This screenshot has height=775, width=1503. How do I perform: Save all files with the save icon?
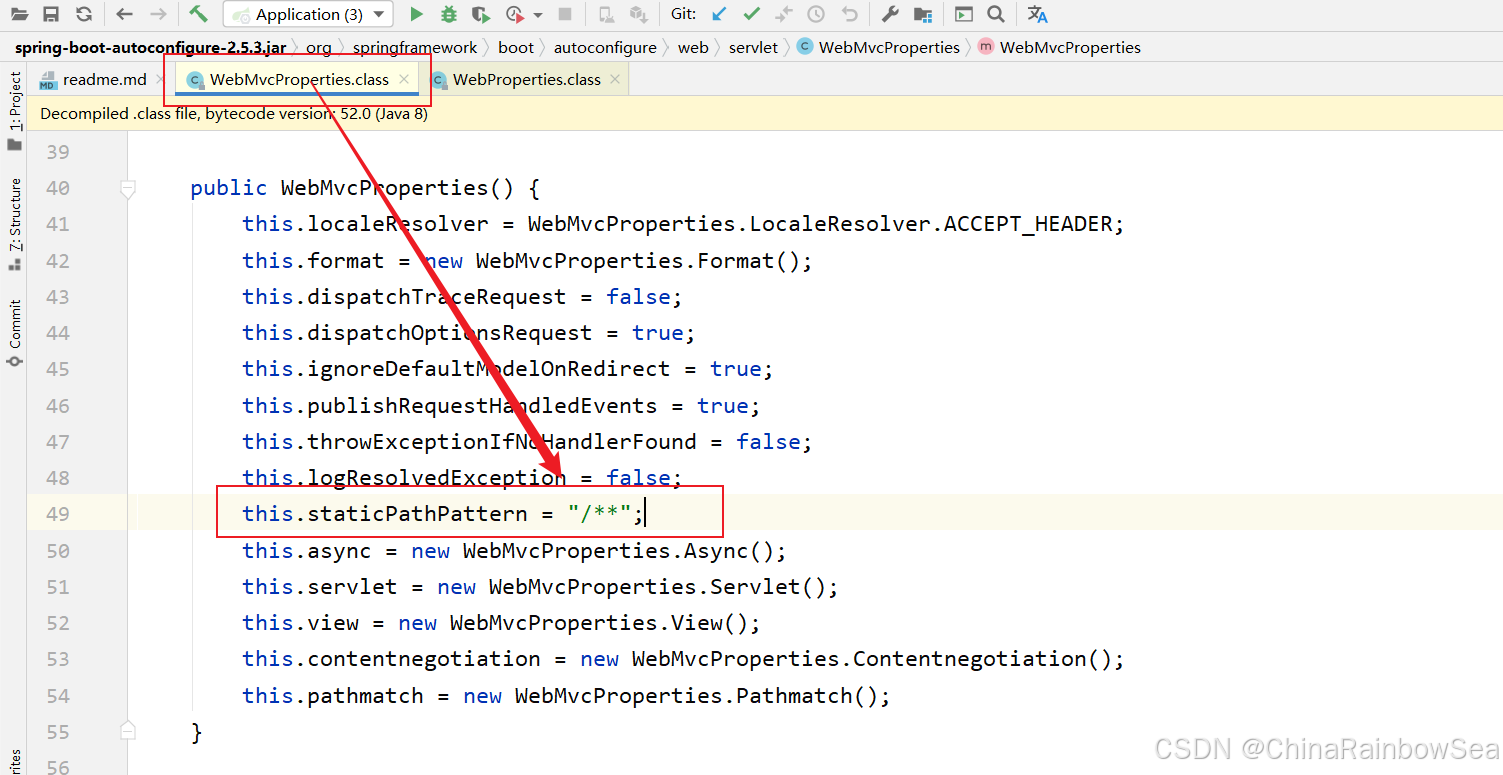point(50,13)
